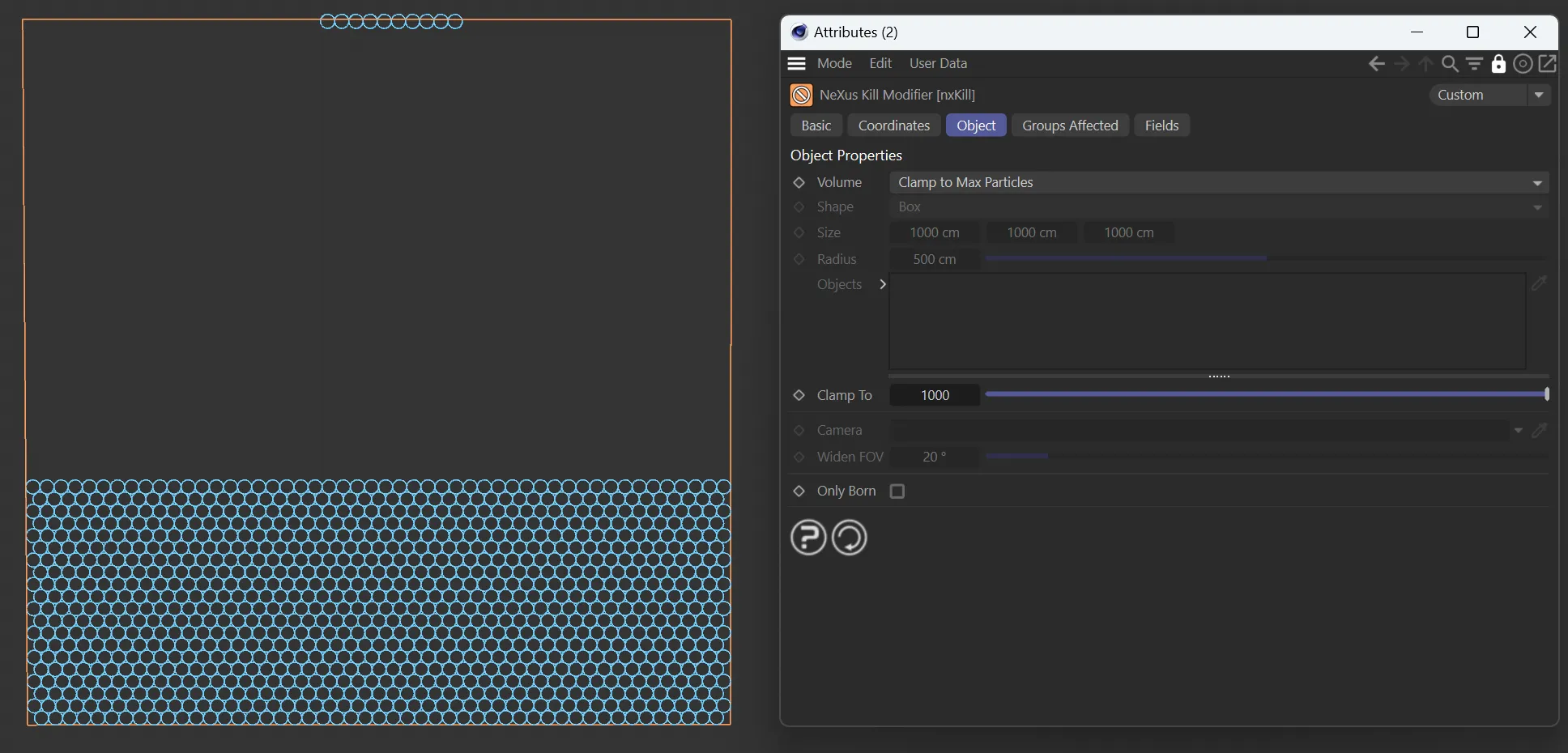Click the reset circular arrow button

[x=849, y=538]
